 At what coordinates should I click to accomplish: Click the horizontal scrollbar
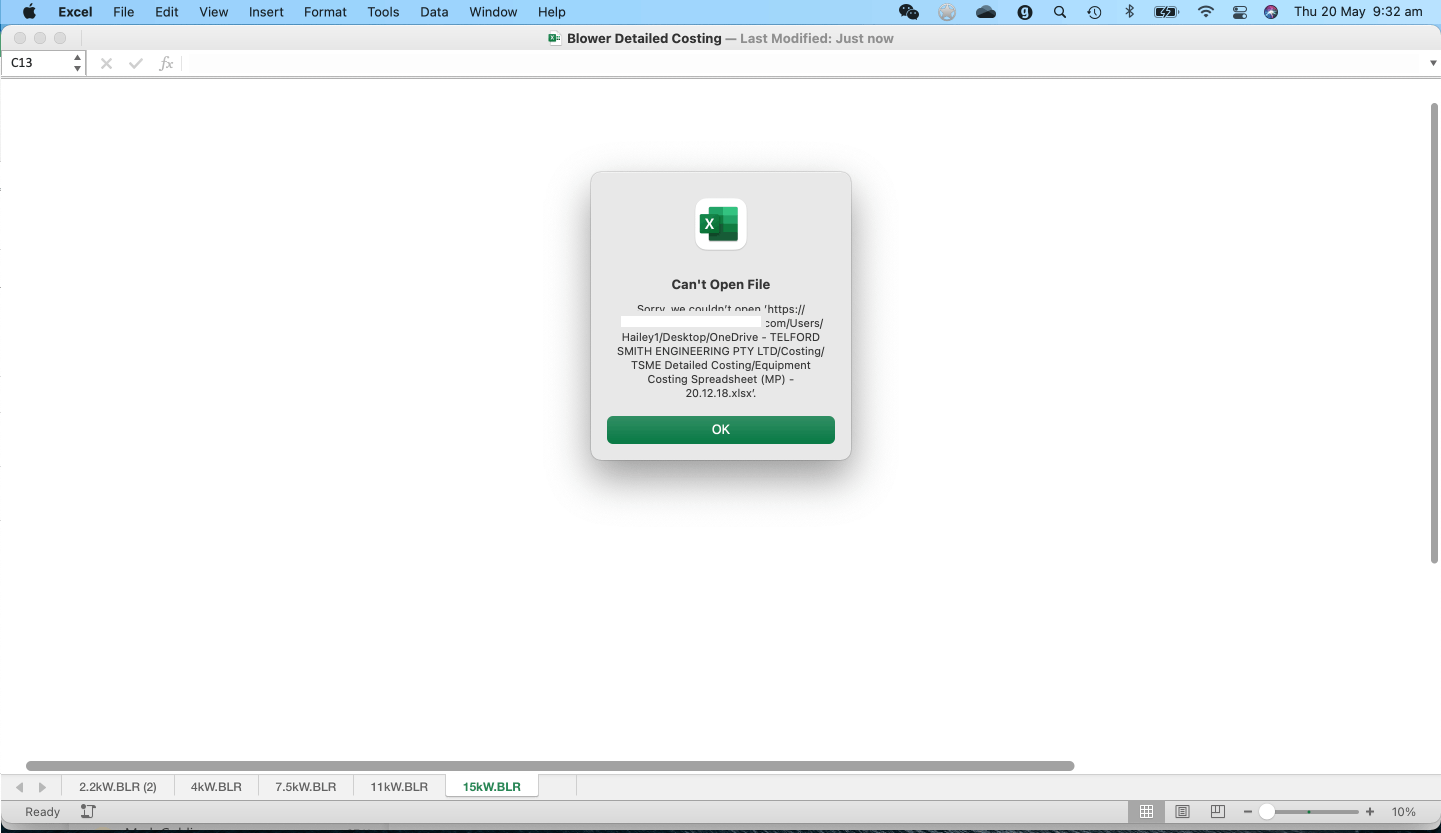(x=550, y=766)
